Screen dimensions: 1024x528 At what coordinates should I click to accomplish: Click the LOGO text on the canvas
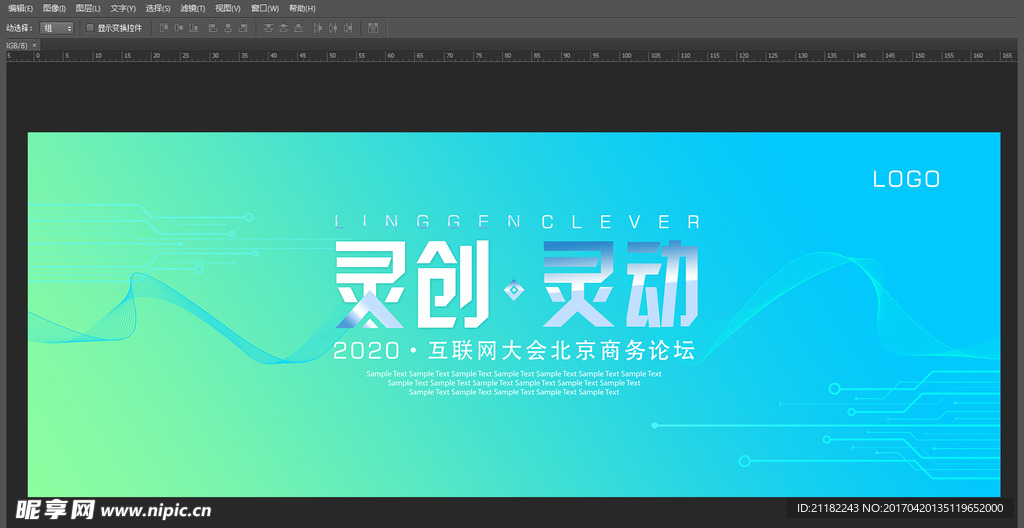906,179
